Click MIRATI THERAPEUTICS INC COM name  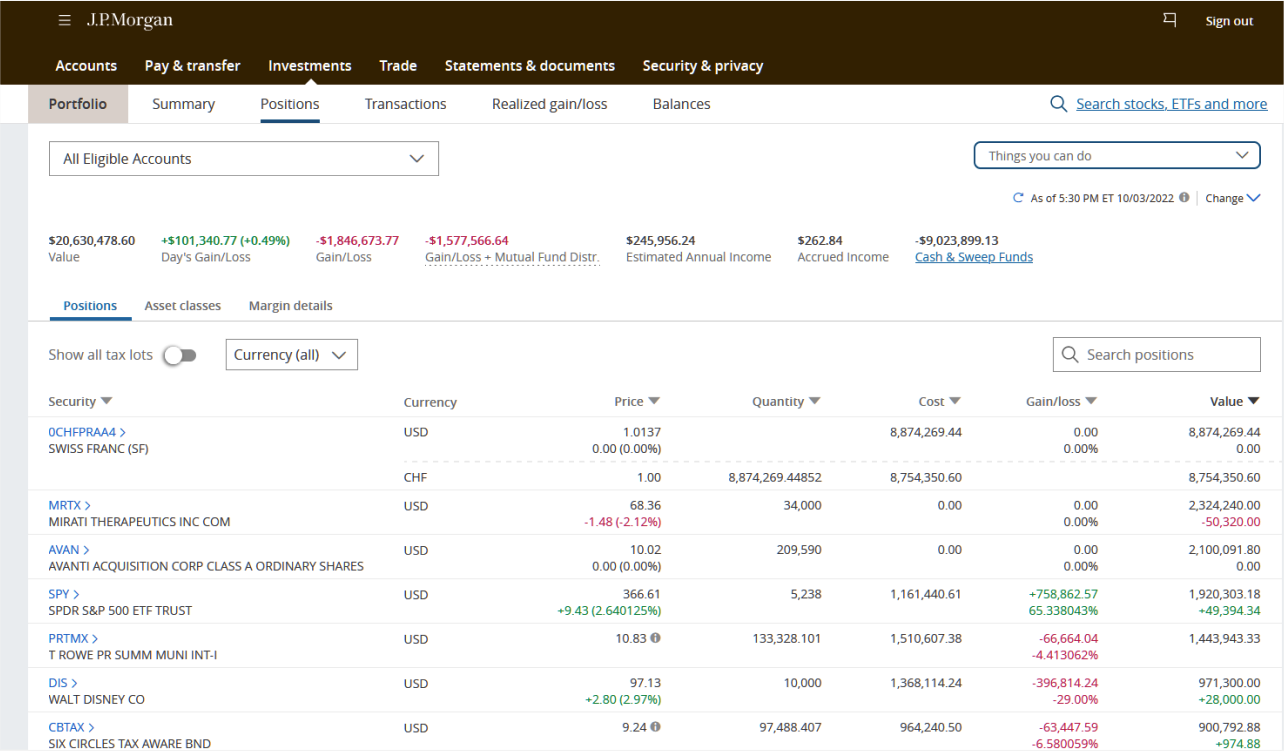[139, 522]
